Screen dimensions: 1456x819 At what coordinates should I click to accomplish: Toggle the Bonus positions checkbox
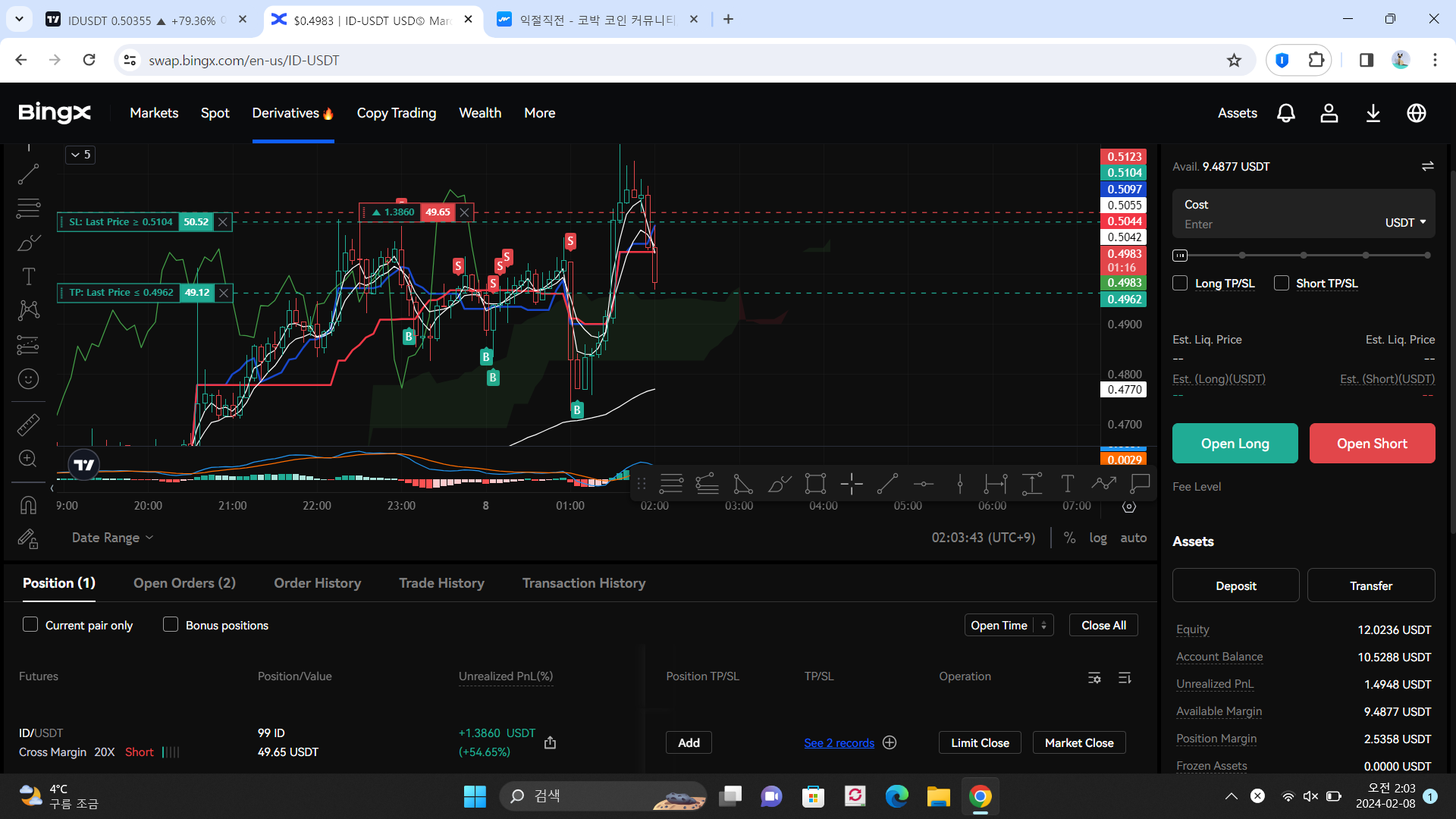coord(171,624)
